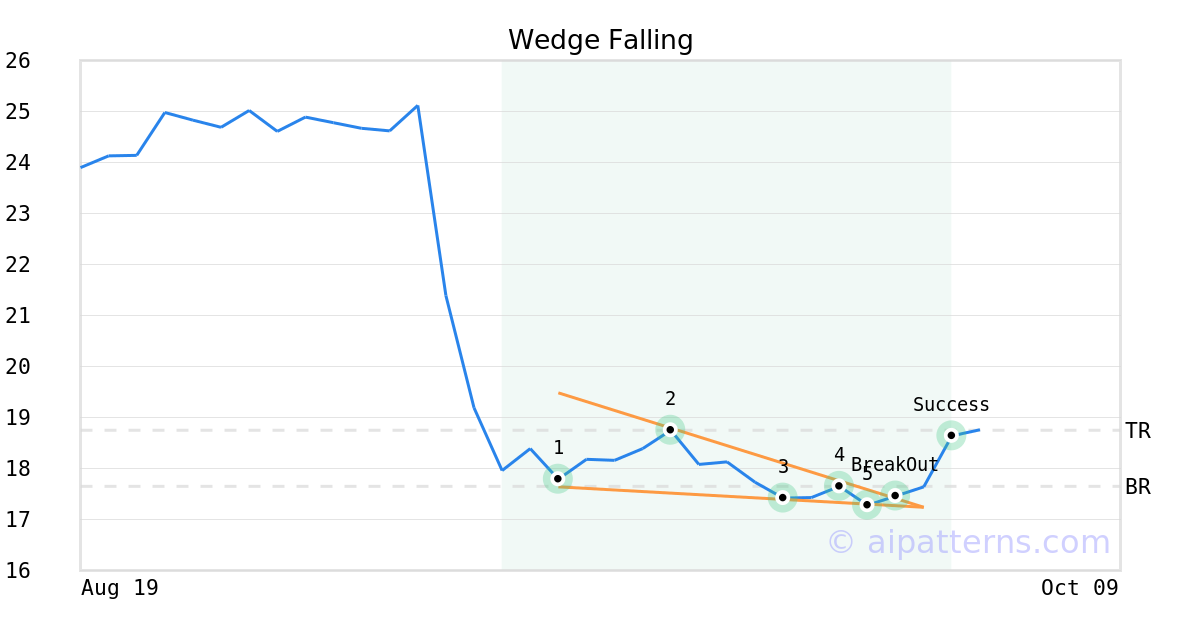Click the 26 price axis label
The image size is (1200, 630).
18,61
